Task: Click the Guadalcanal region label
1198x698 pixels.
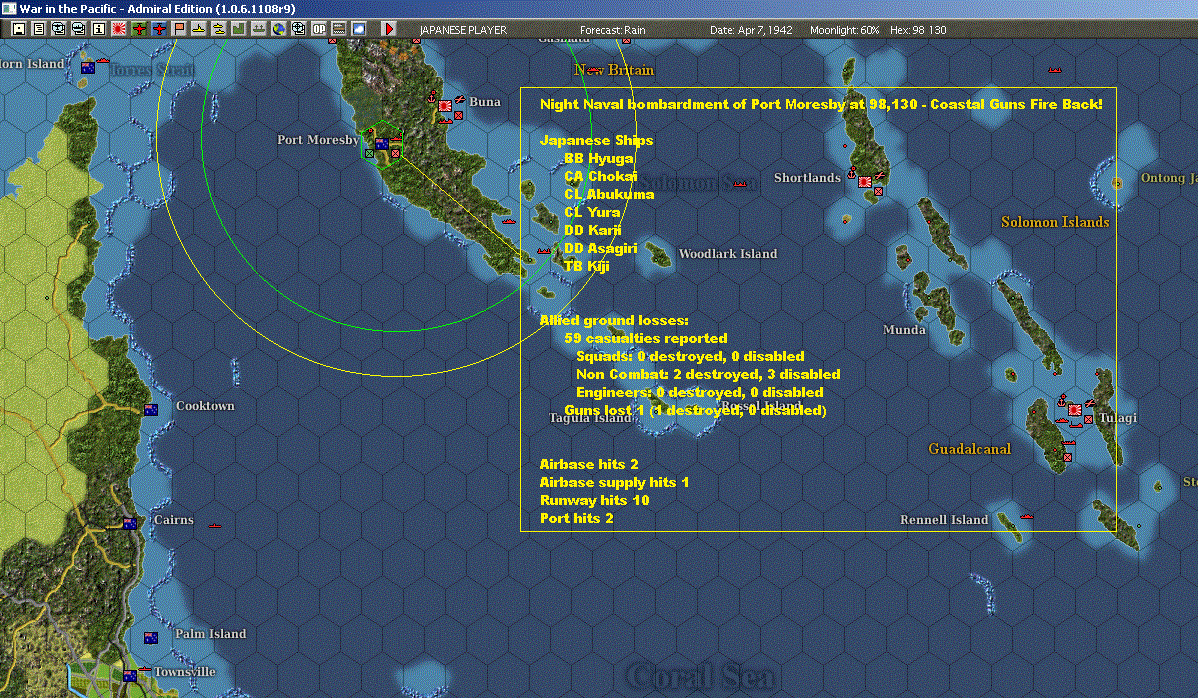Action: coord(970,449)
